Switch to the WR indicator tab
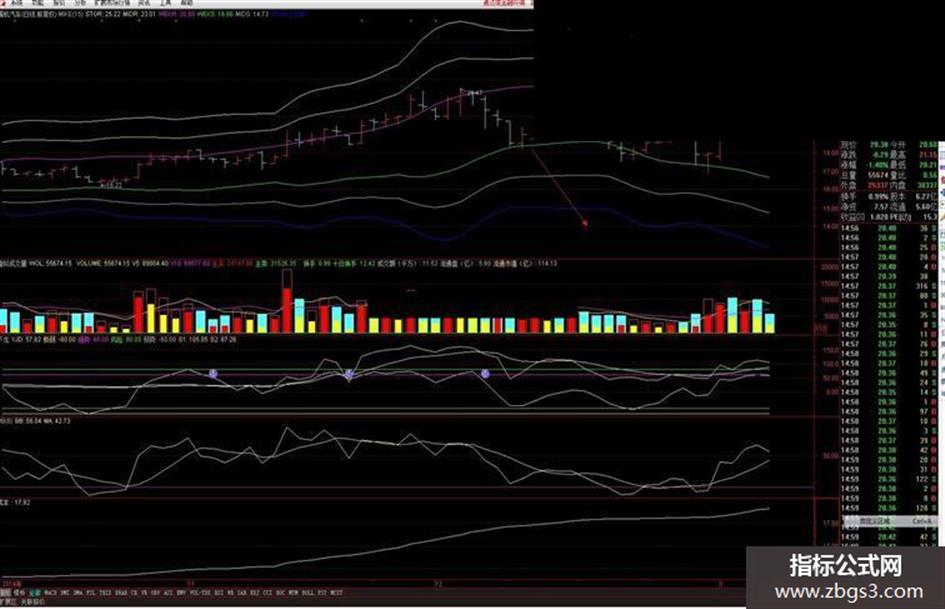Viewport: 945px width, 609px height. [x=230, y=593]
